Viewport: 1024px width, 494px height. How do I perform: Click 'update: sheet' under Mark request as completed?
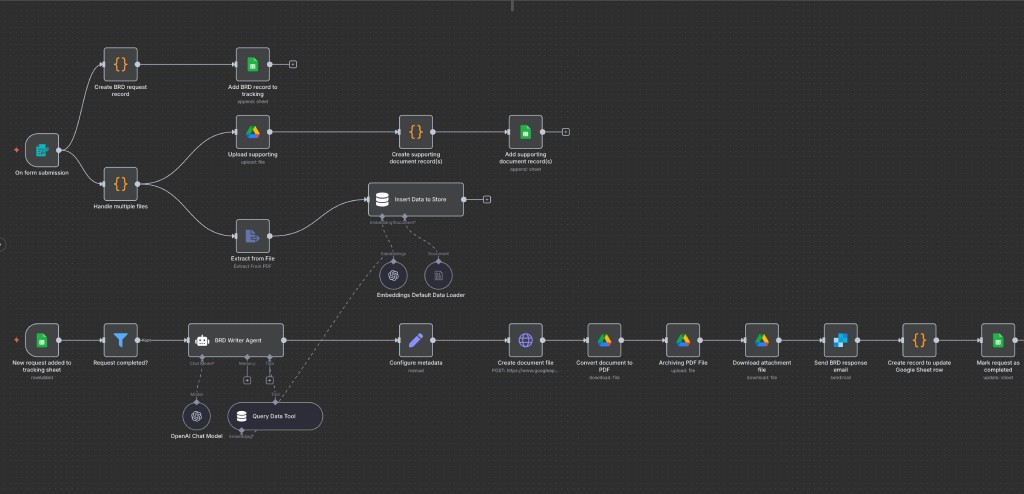click(x=998, y=378)
